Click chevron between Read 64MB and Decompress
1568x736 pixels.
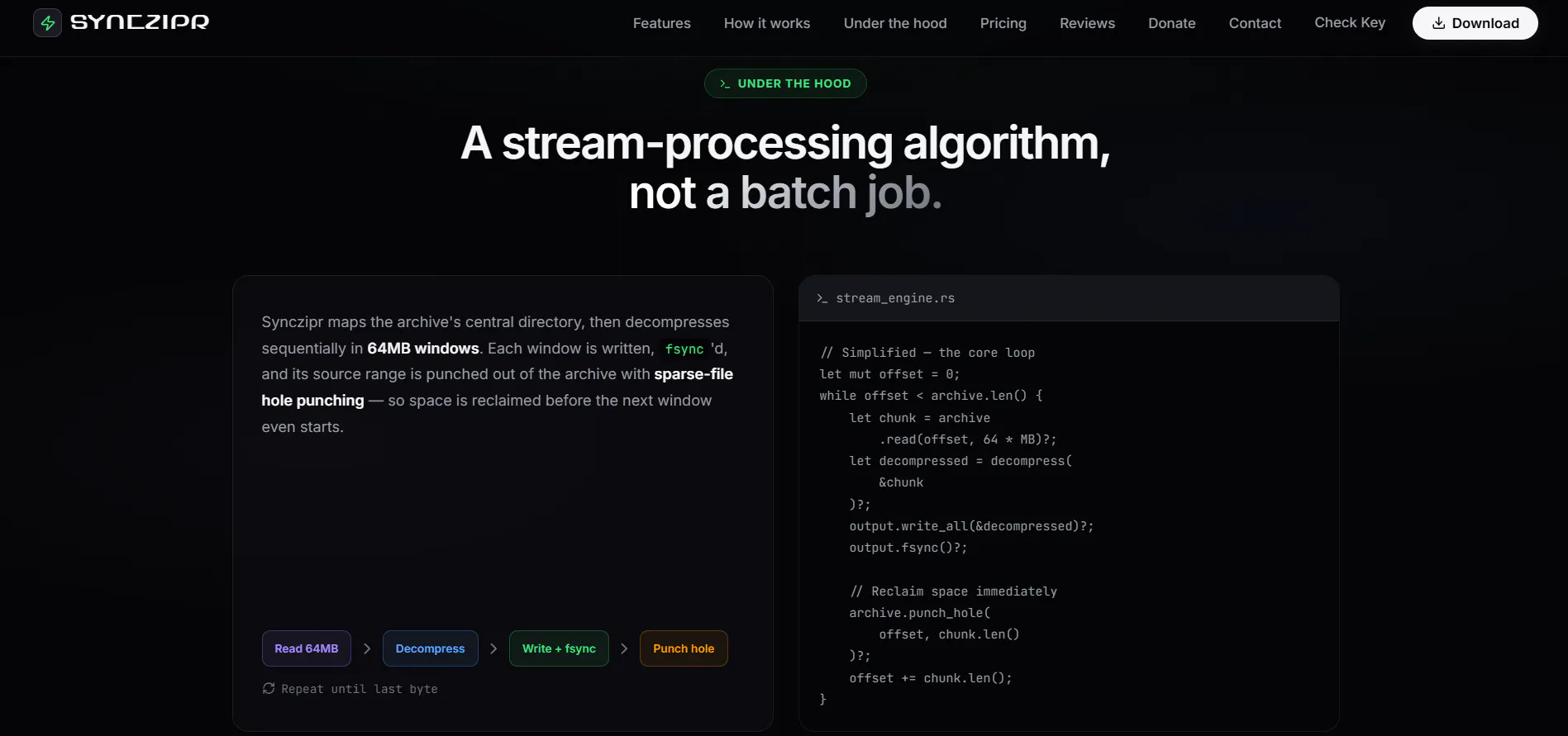pos(367,648)
